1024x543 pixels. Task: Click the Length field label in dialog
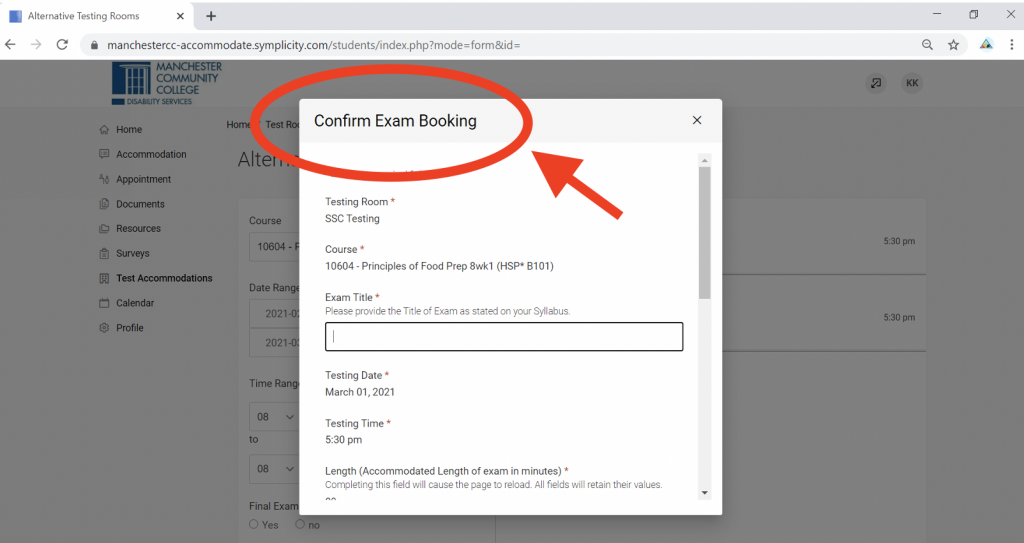pyautogui.click(x=443, y=471)
